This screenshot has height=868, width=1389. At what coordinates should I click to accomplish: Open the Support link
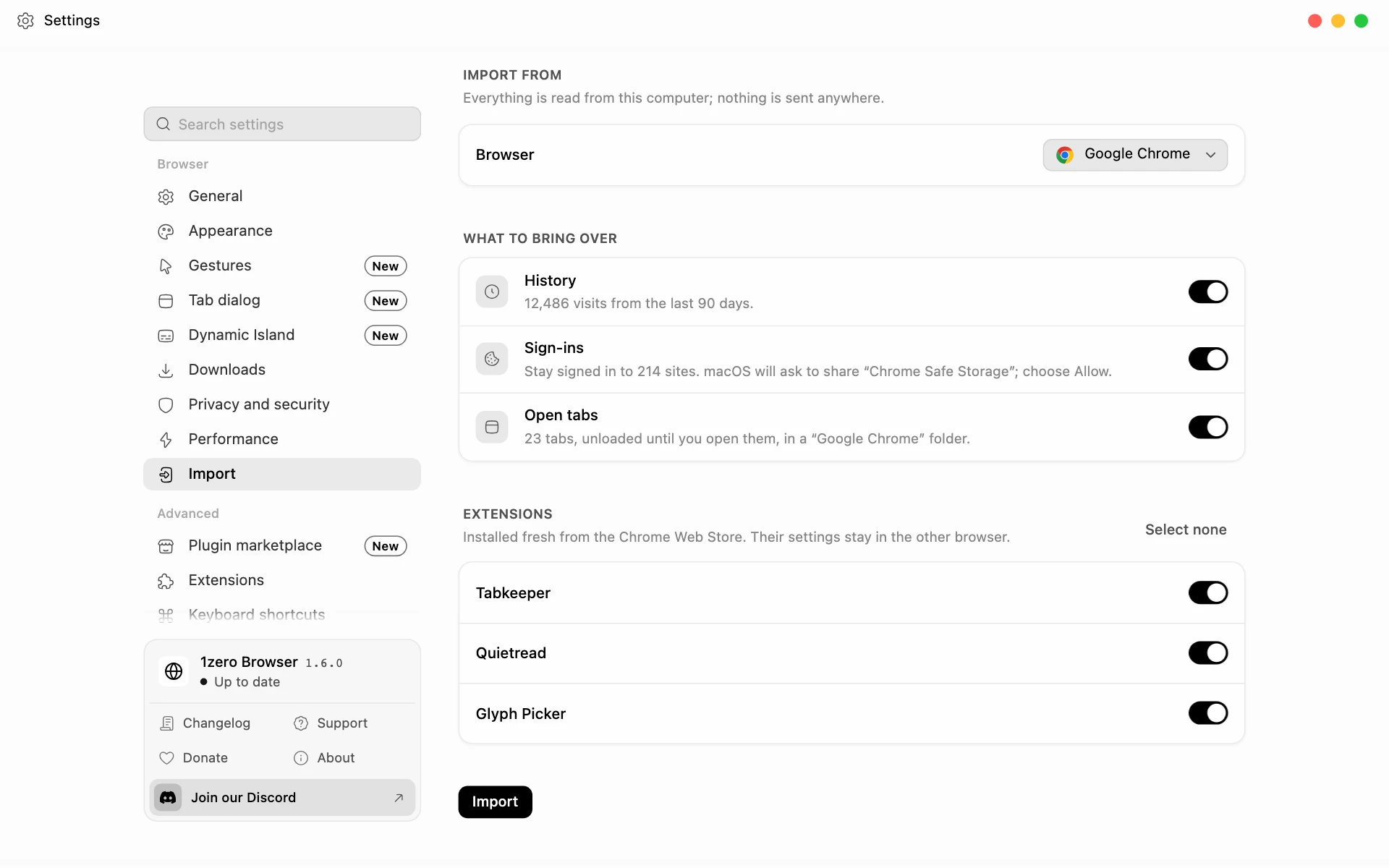331,723
